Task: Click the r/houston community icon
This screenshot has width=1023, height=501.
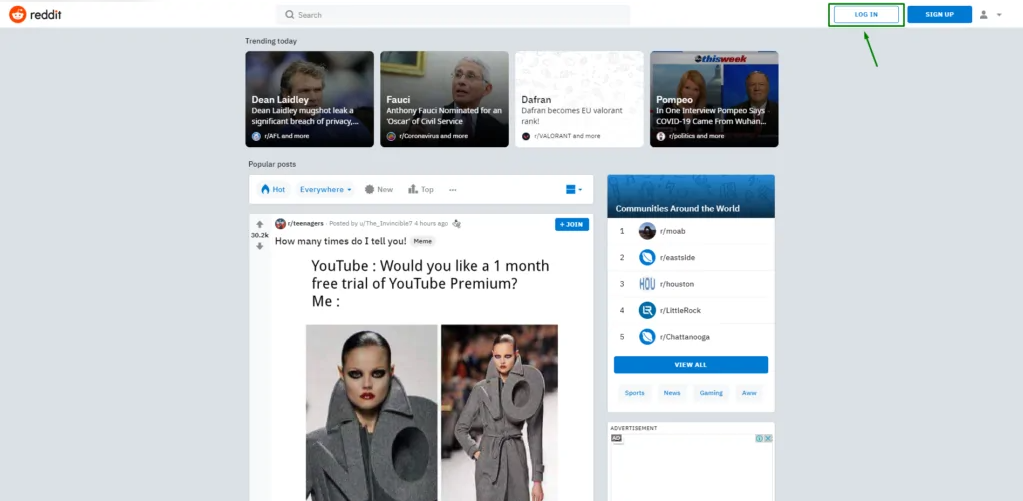Action: point(647,284)
